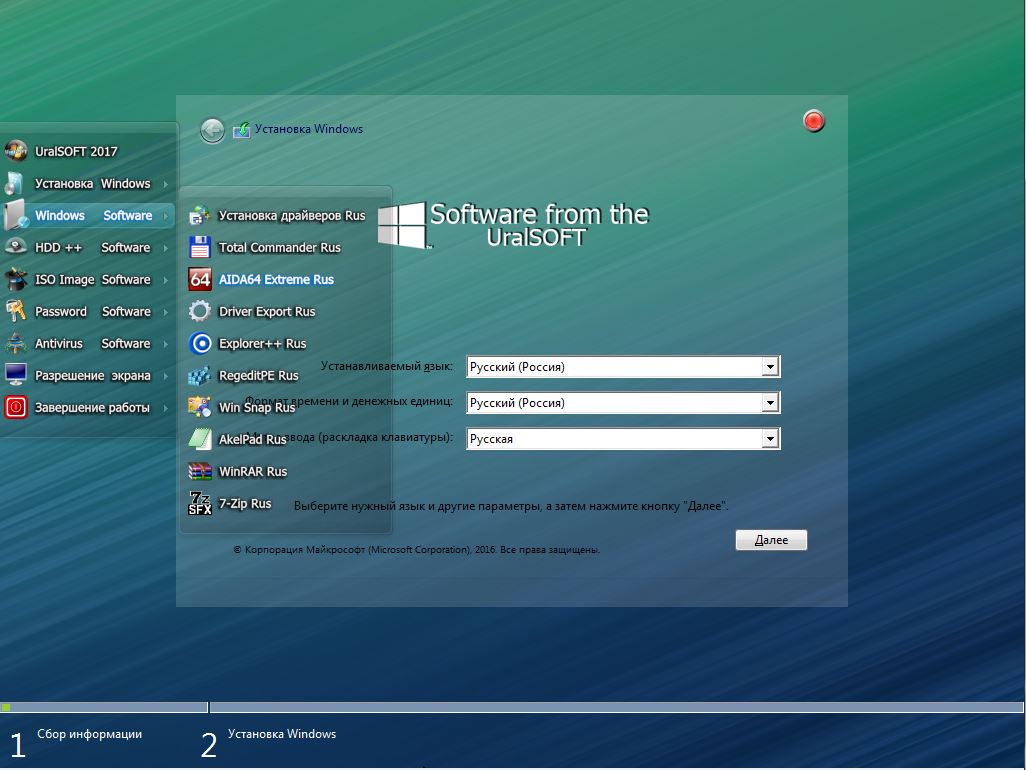
Task: Open Завершение работы menu entry
Action: coord(88,408)
